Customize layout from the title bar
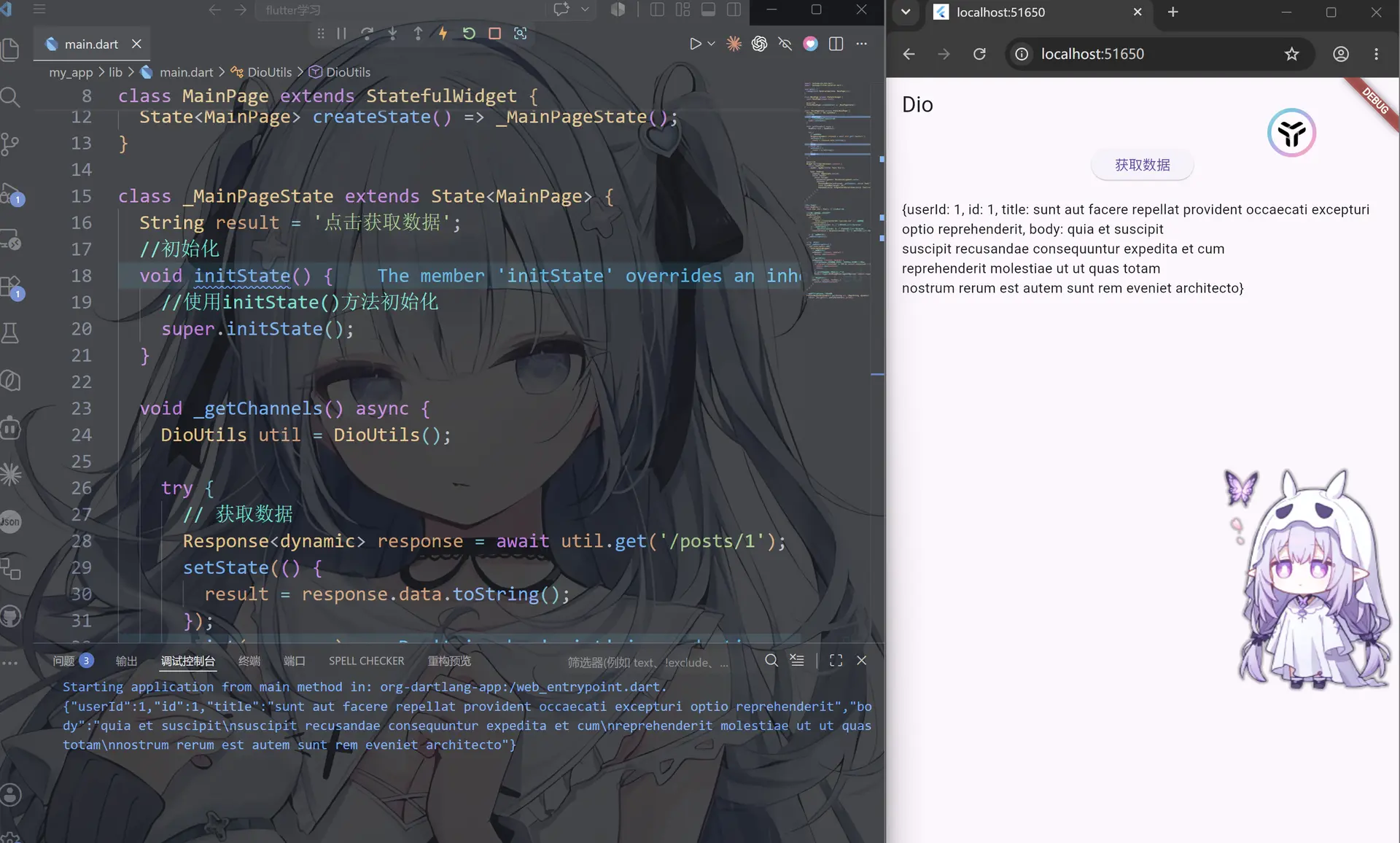Image resolution: width=1400 pixels, height=843 pixels. tap(682, 9)
